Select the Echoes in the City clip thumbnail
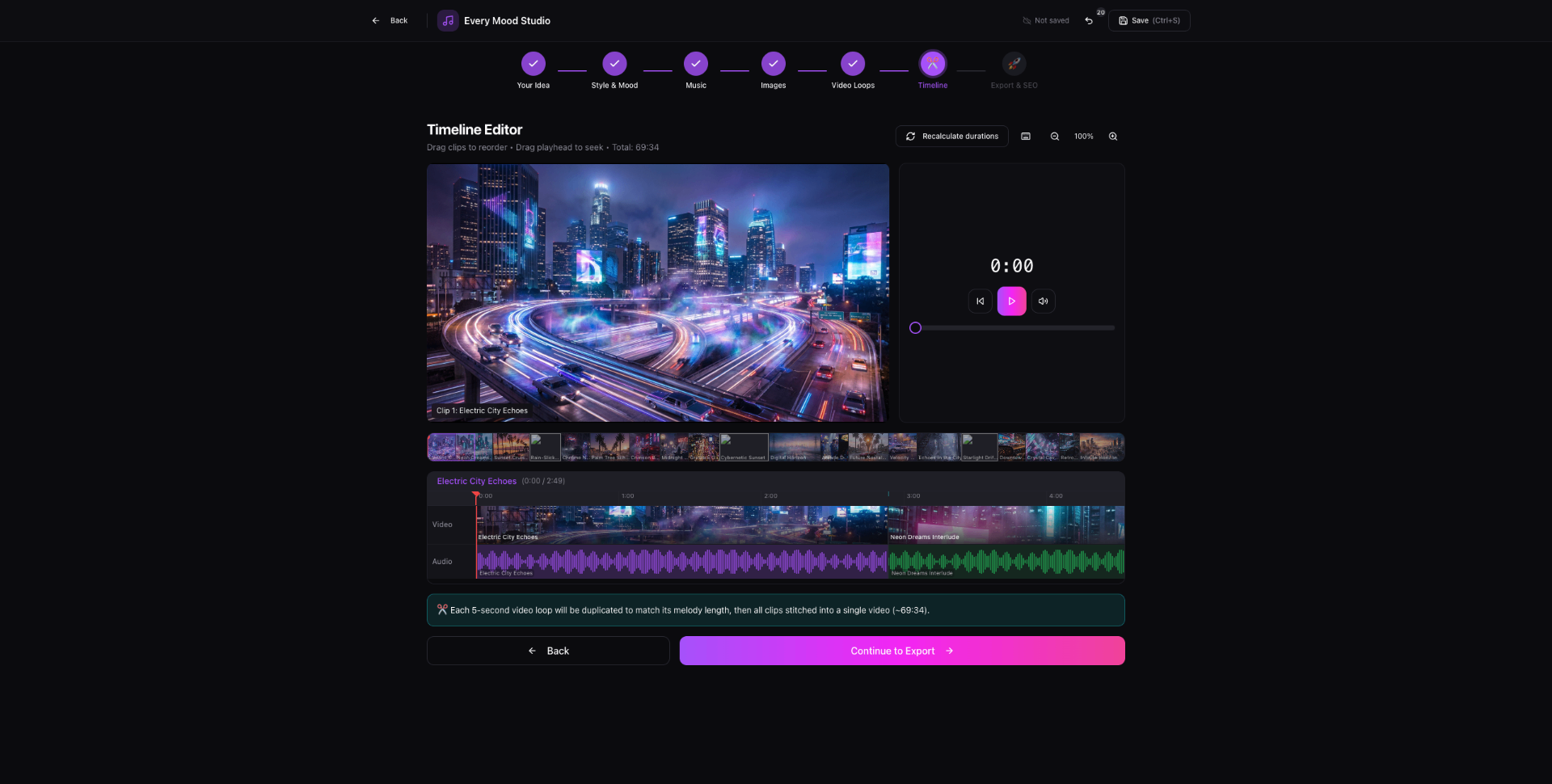 tap(939, 447)
